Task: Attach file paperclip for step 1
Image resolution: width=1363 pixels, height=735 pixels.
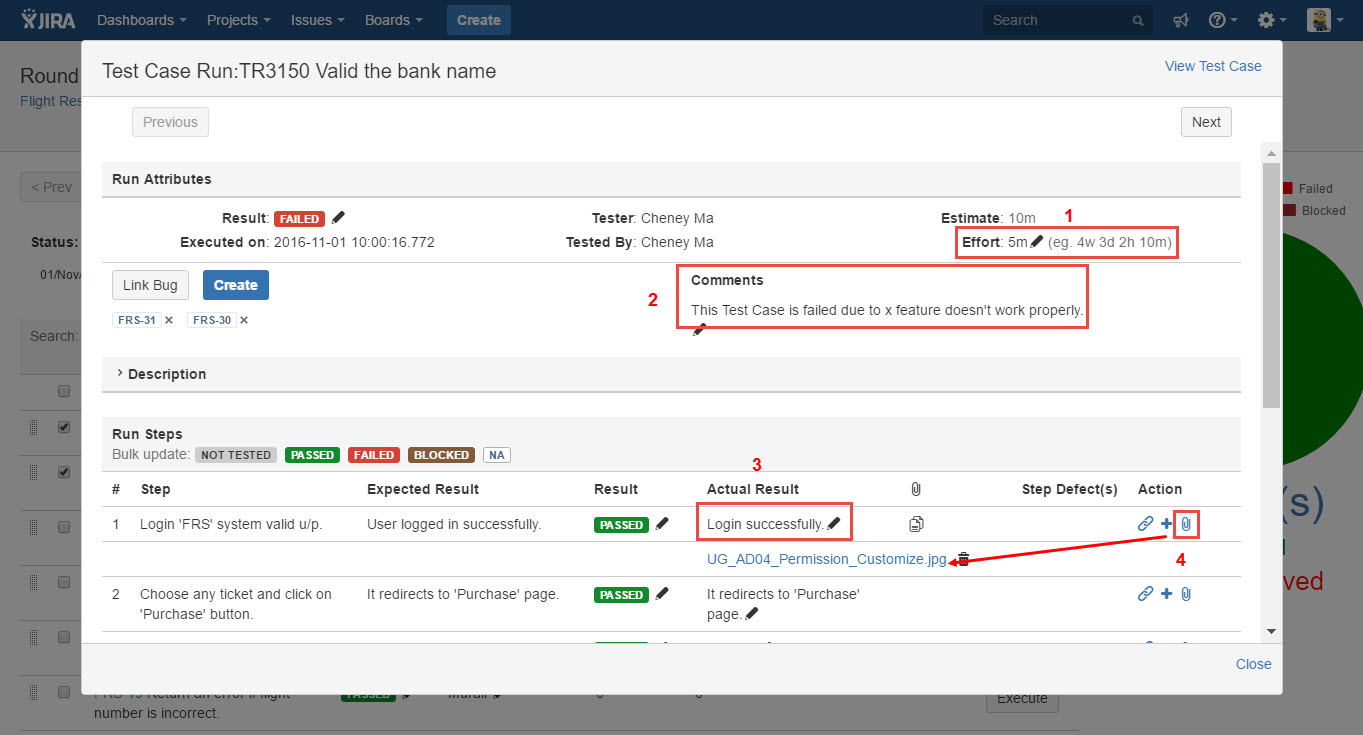Action: [1186, 523]
